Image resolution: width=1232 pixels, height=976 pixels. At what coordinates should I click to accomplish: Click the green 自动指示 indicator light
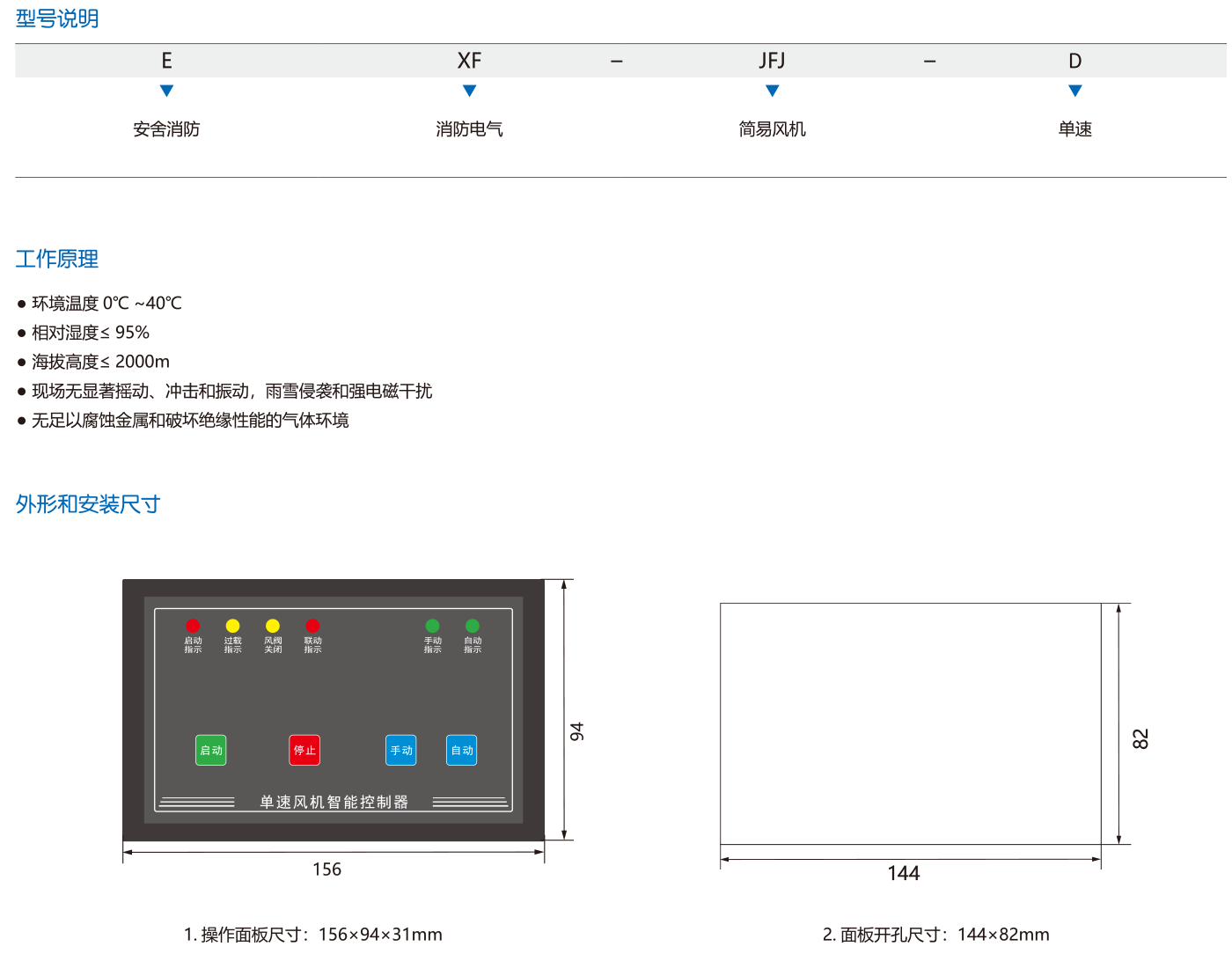click(x=473, y=626)
